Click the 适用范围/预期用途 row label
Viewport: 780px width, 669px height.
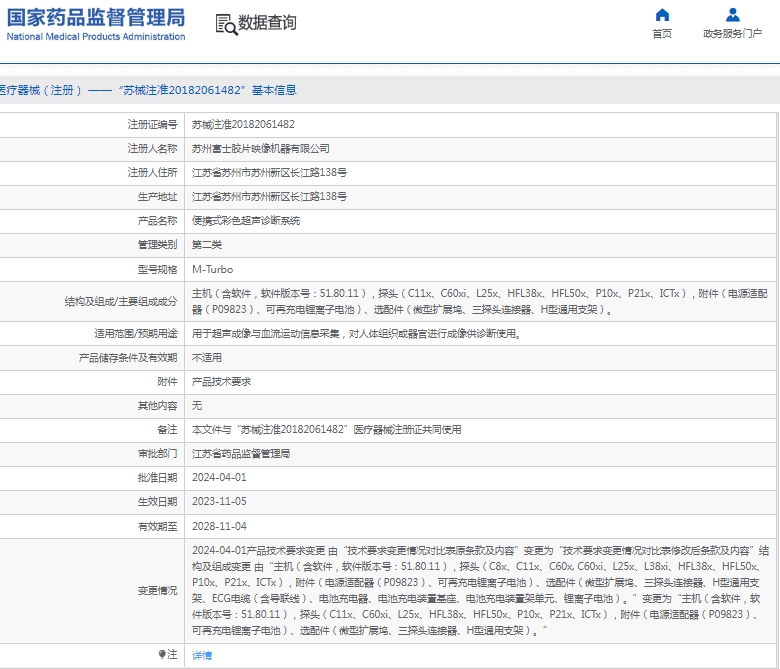[136, 334]
